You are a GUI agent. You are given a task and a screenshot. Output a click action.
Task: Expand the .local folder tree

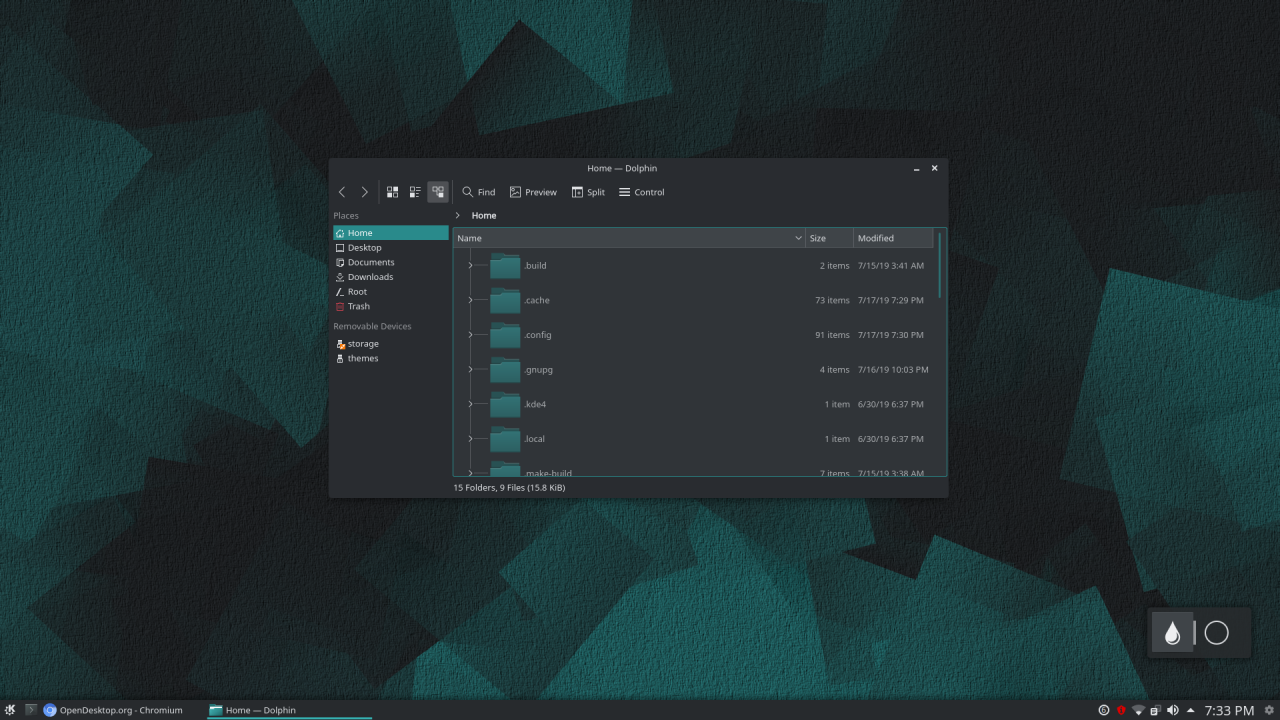click(x=470, y=439)
